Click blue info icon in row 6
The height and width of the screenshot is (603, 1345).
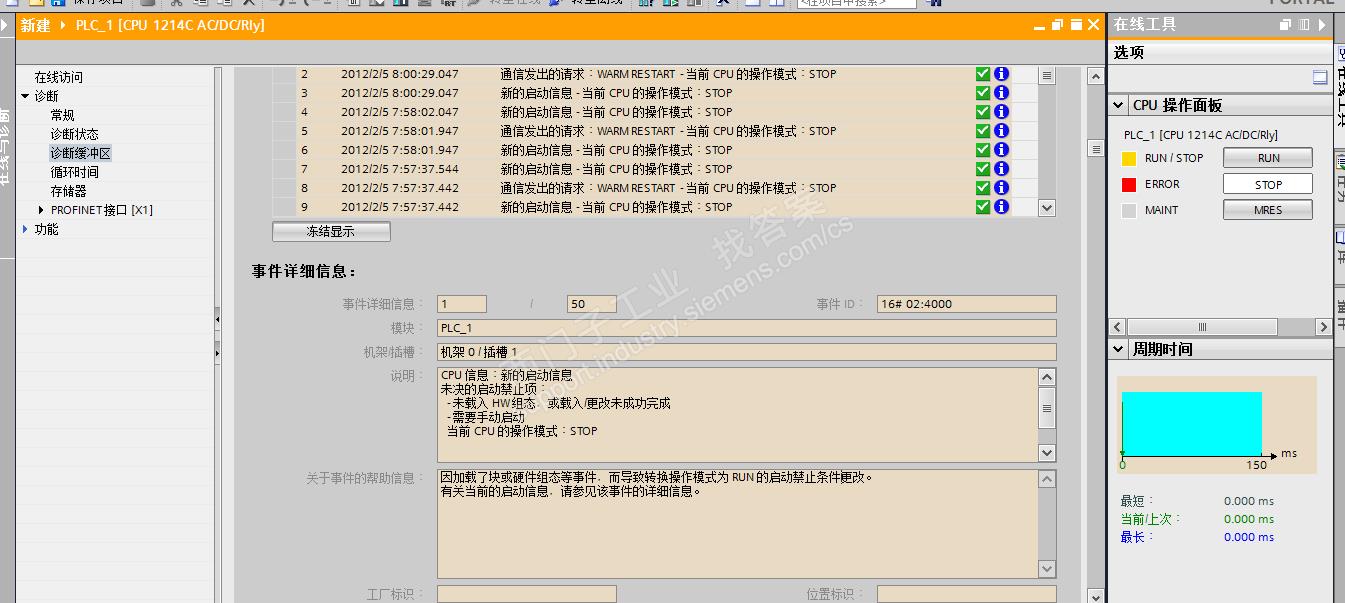pyautogui.click(x=1001, y=150)
